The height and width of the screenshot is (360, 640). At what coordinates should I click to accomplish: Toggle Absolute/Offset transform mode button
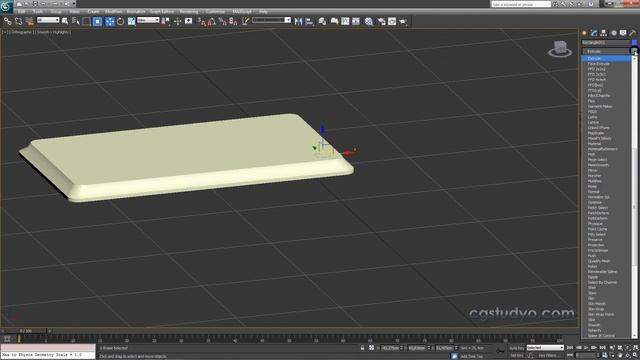371,348
